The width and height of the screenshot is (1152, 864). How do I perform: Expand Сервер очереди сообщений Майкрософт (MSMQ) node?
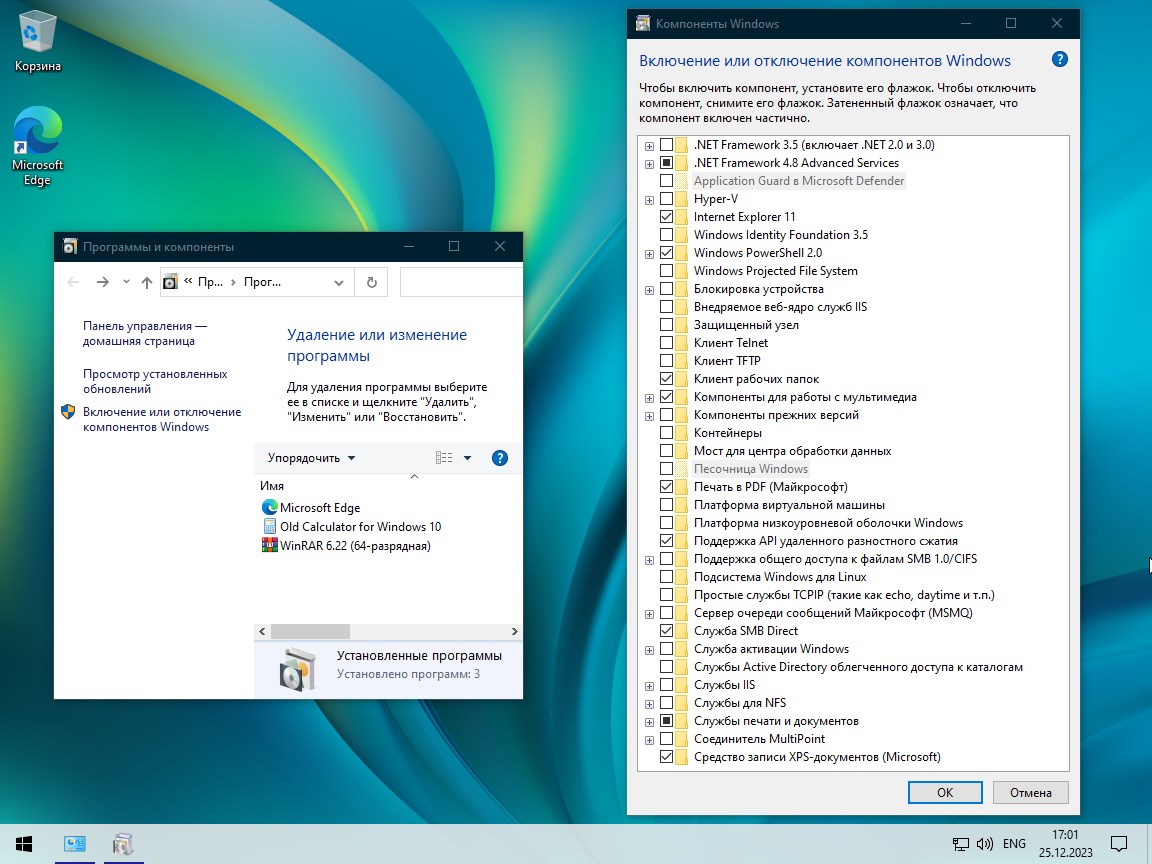(649, 613)
